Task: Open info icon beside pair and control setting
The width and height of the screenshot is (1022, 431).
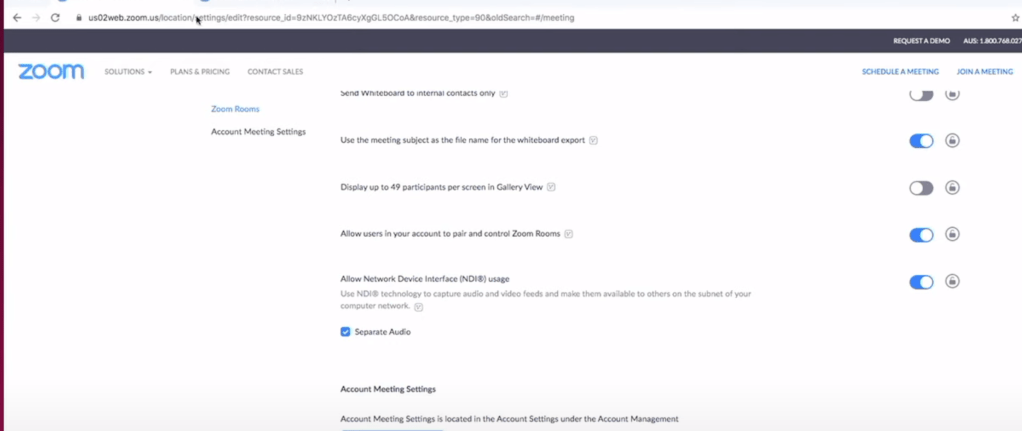Action: click(x=568, y=234)
